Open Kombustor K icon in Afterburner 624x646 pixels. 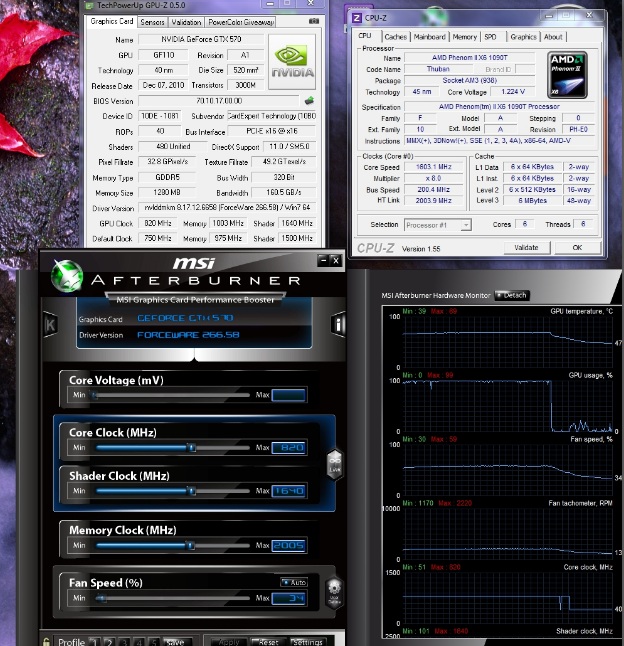[50, 325]
